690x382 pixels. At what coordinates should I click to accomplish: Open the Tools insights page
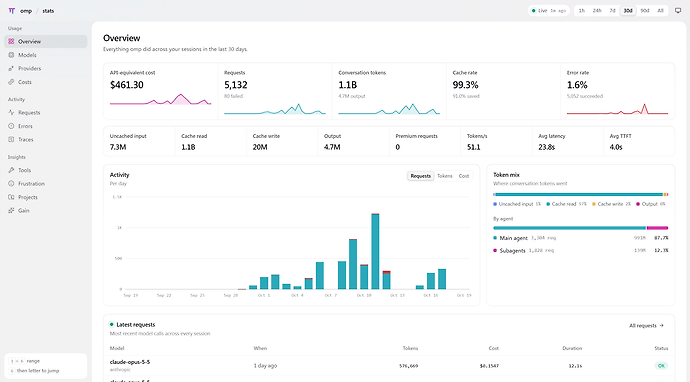click(x=46, y=170)
